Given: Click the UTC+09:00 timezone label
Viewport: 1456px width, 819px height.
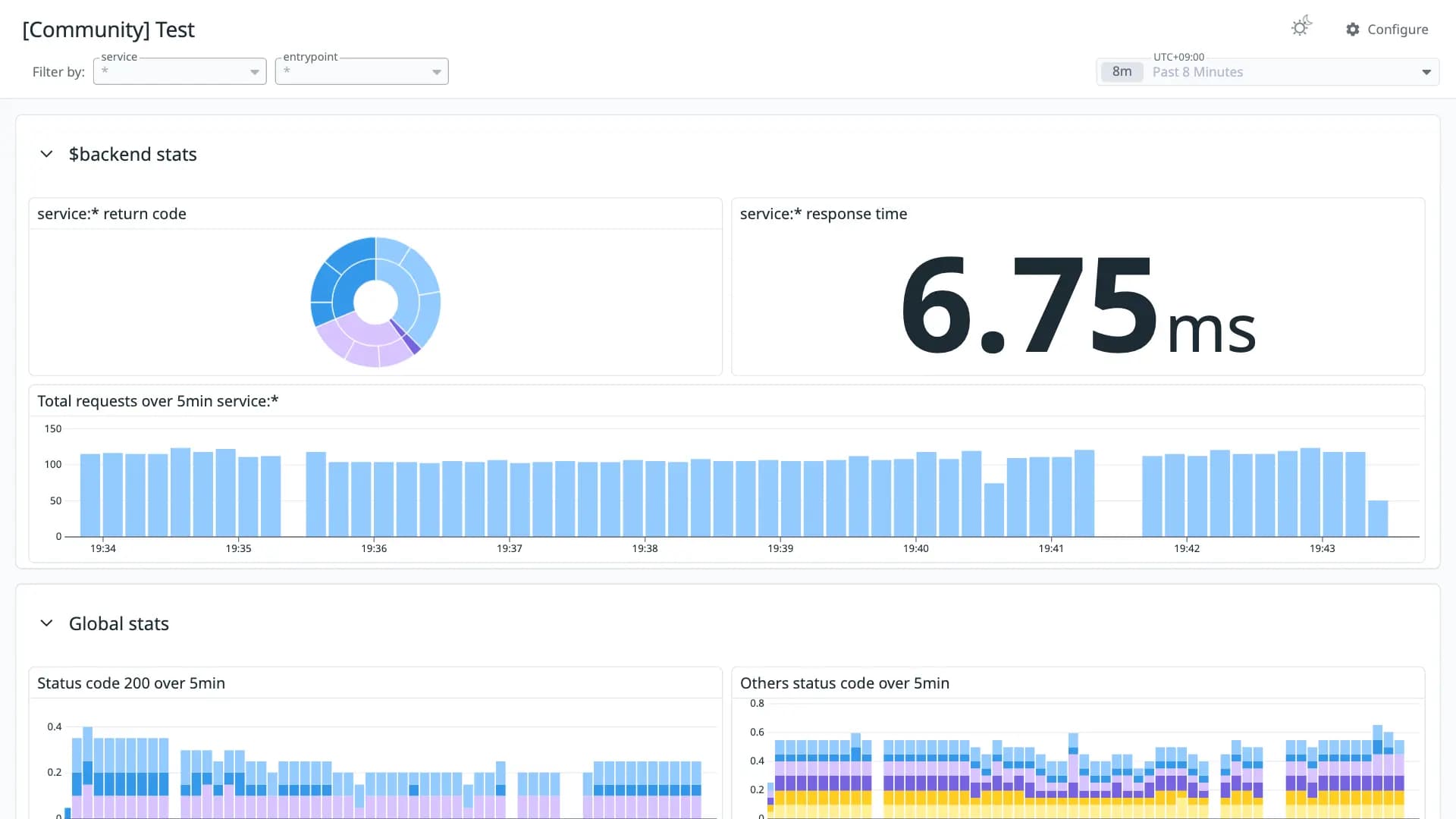Looking at the screenshot, I should (1178, 57).
